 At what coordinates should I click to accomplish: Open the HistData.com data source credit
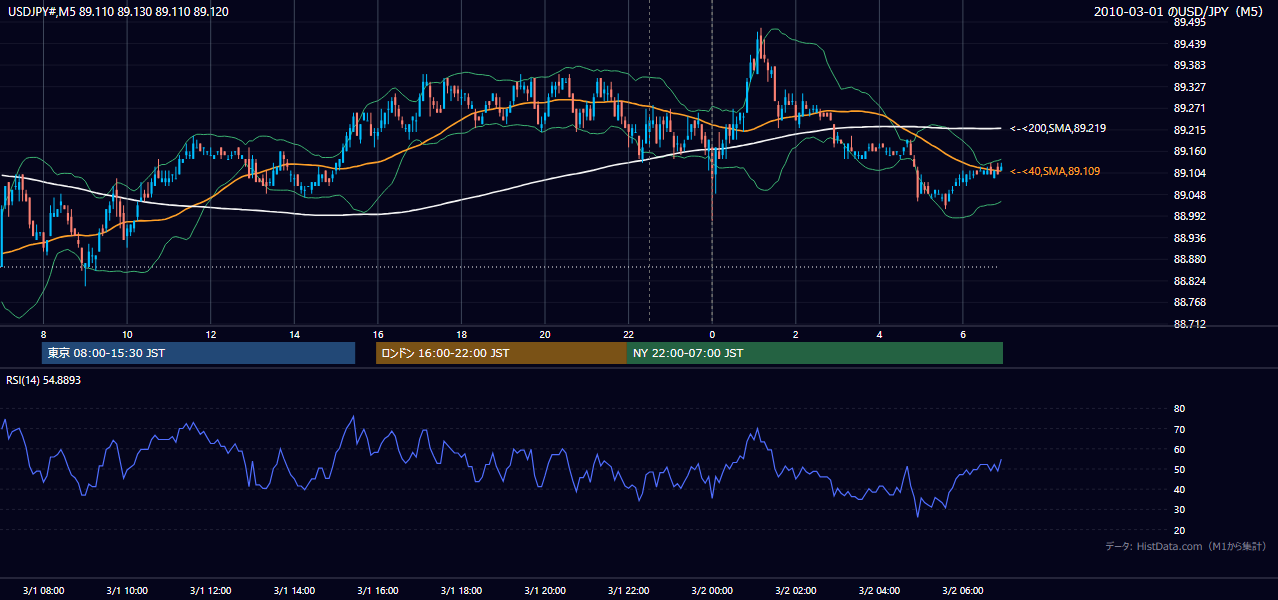[1185, 546]
